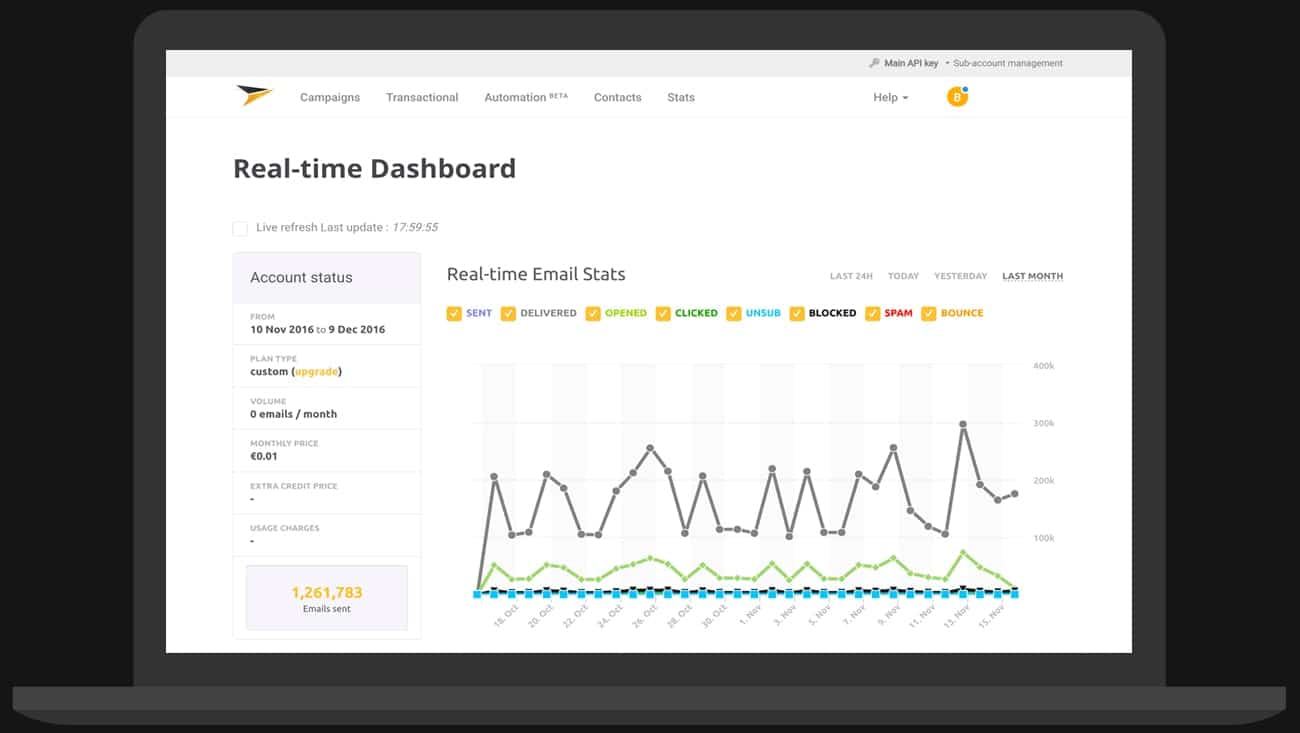
Task: Open the Transactional menu
Action: 422,97
